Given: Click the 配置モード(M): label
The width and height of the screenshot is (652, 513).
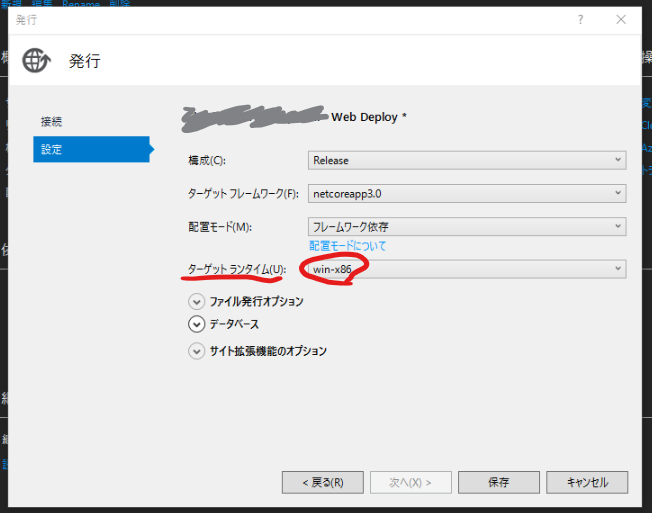Looking at the screenshot, I should point(220,227).
